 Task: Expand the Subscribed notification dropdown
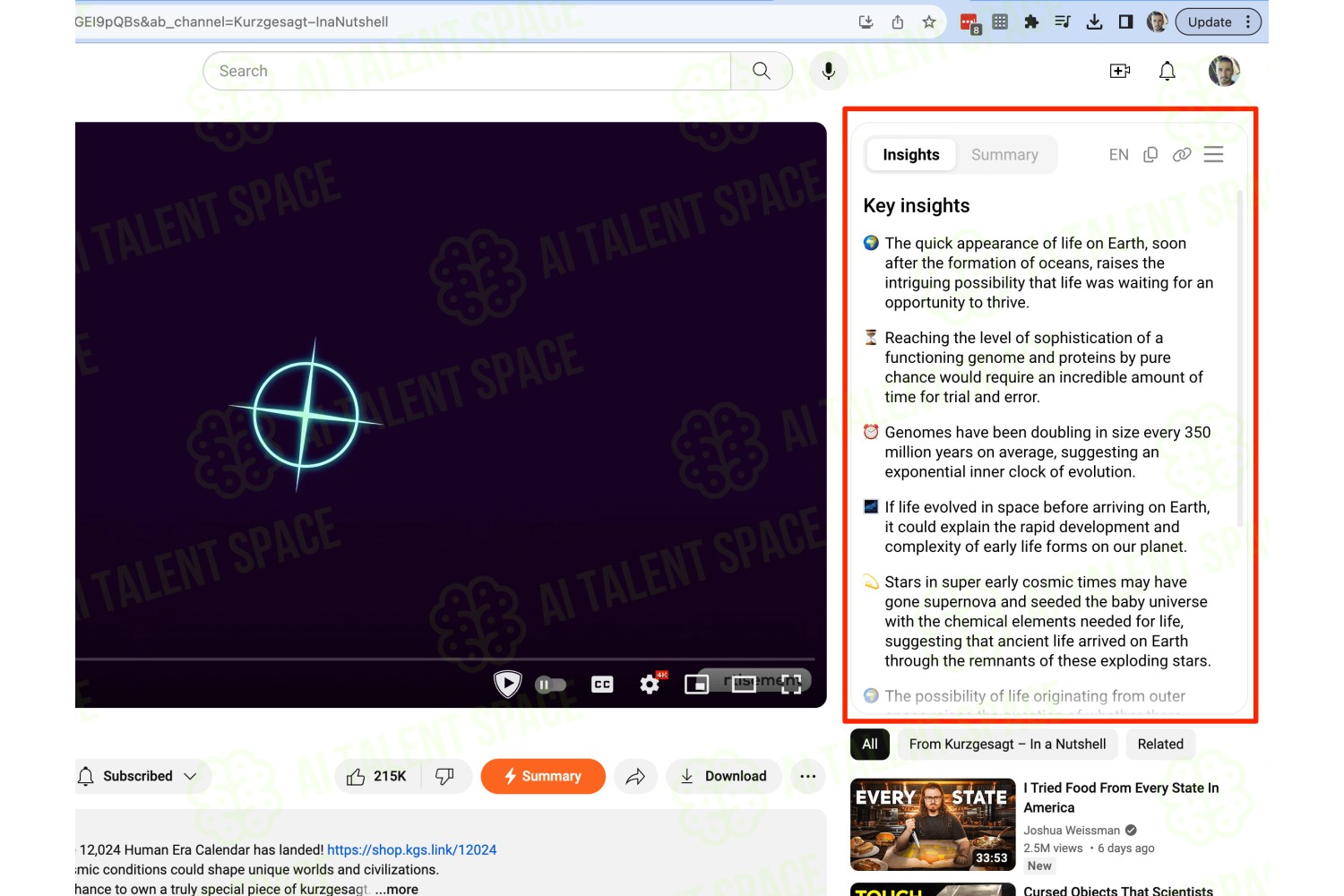click(x=143, y=776)
